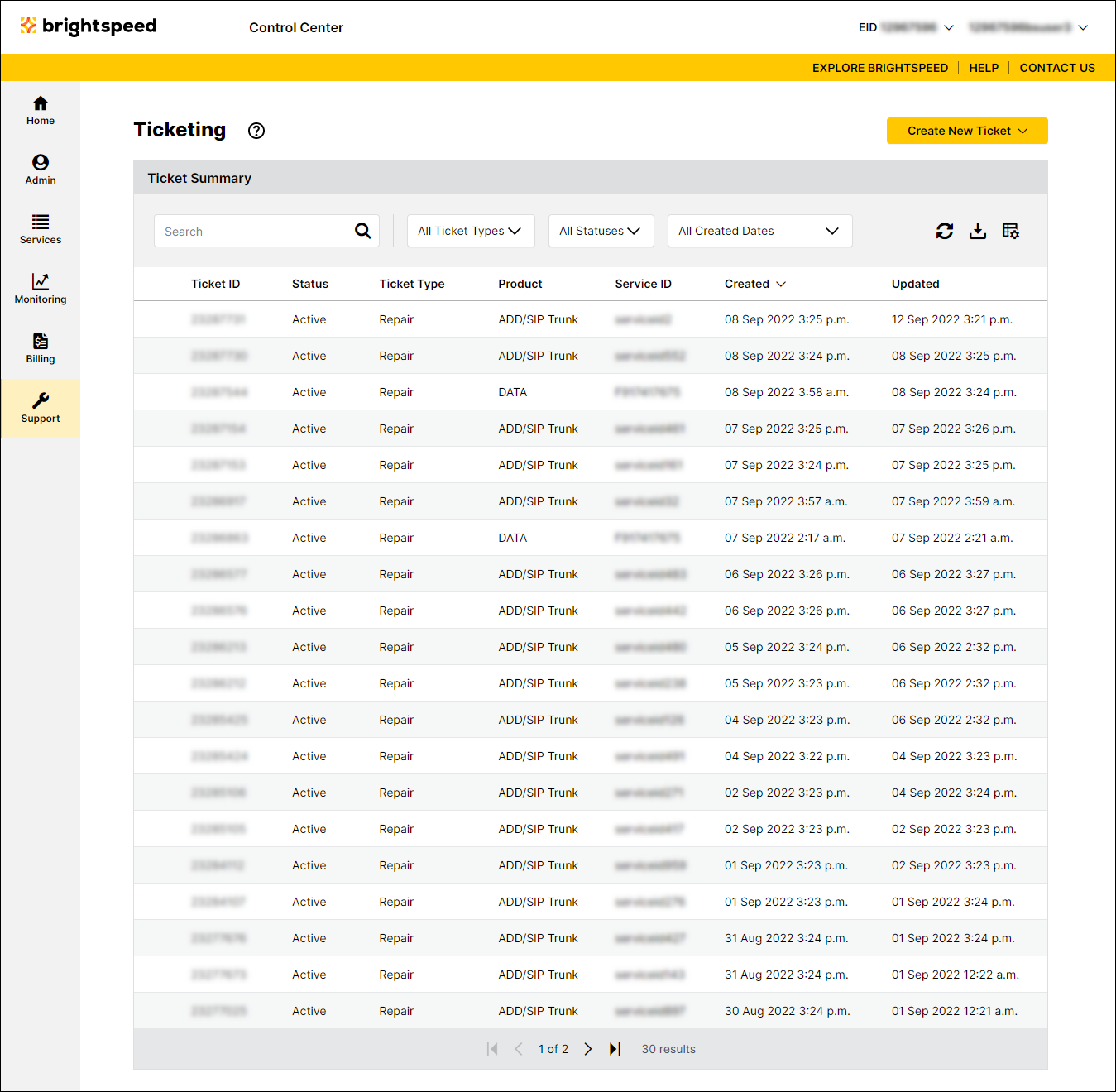The image size is (1116, 1092).
Task: Sort by the Created column
Action: coord(754,284)
